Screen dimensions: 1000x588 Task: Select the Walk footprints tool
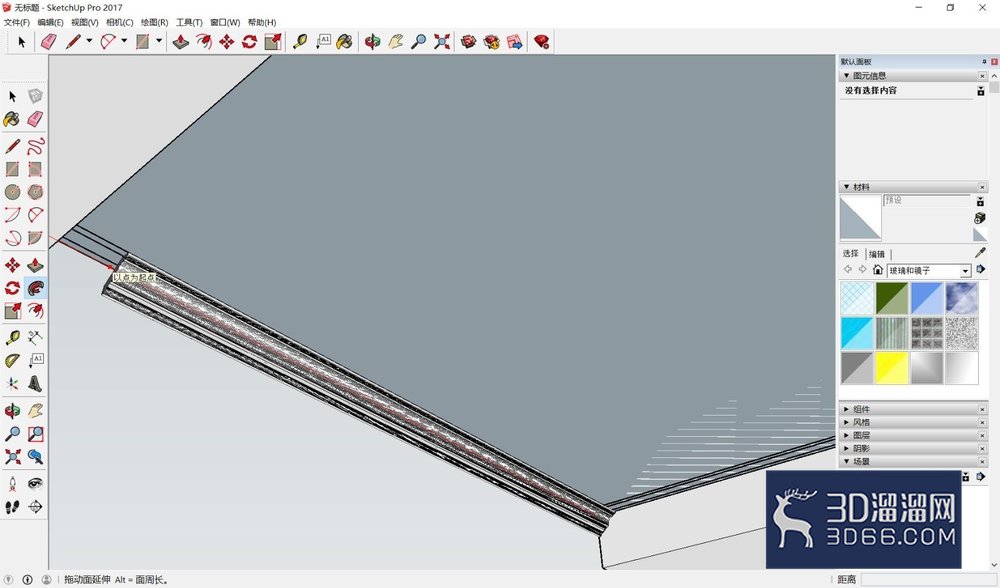pos(12,506)
